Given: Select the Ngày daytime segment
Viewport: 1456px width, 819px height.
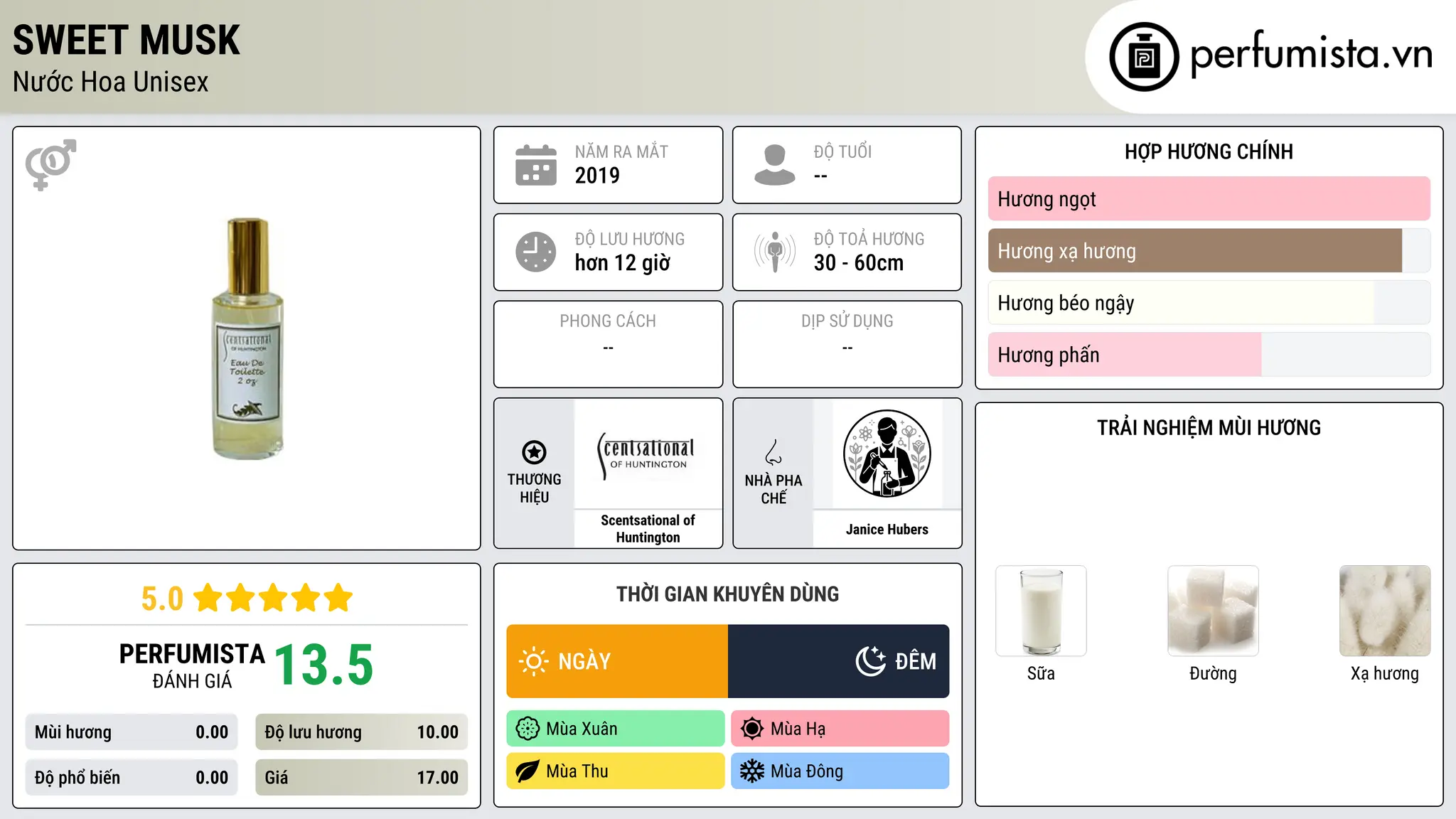Looking at the screenshot, I should (617, 661).
